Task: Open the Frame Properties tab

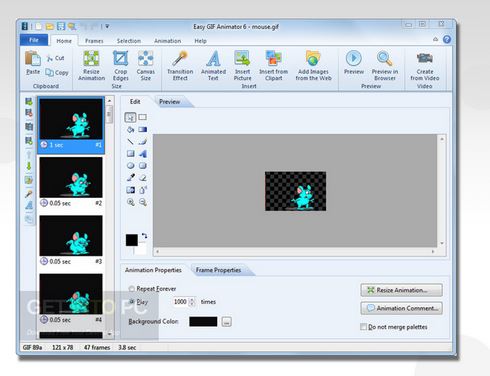Action: pyautogui.click(x=218, y=270)
